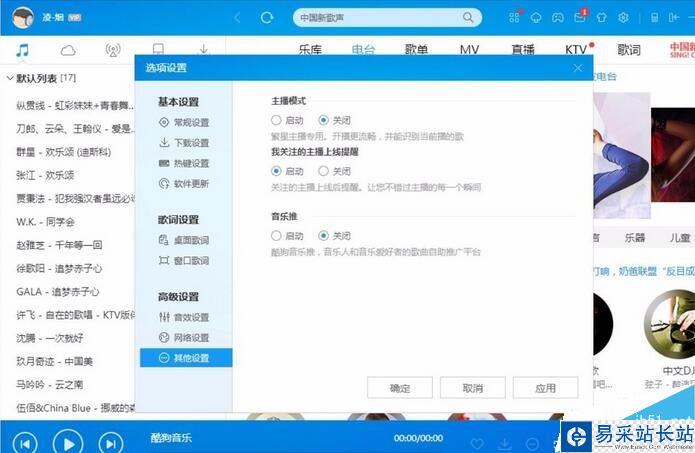695x453 pixels.
Task: Open the 乐器 radio category
Action: point(635,238)
